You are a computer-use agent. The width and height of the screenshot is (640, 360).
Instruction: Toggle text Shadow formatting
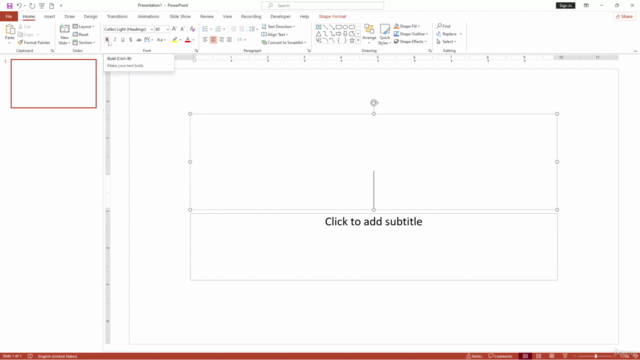pyautogui.click(x=131, y=40)
